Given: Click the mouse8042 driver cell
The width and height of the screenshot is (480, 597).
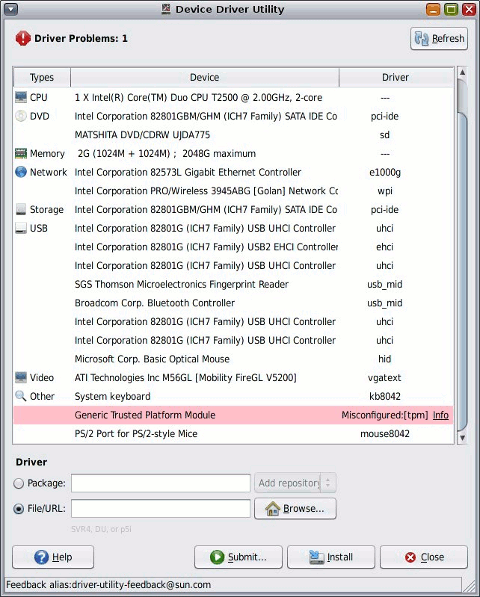Looking at the screenshot, I should pyautogui.click(x=385, y=434).
